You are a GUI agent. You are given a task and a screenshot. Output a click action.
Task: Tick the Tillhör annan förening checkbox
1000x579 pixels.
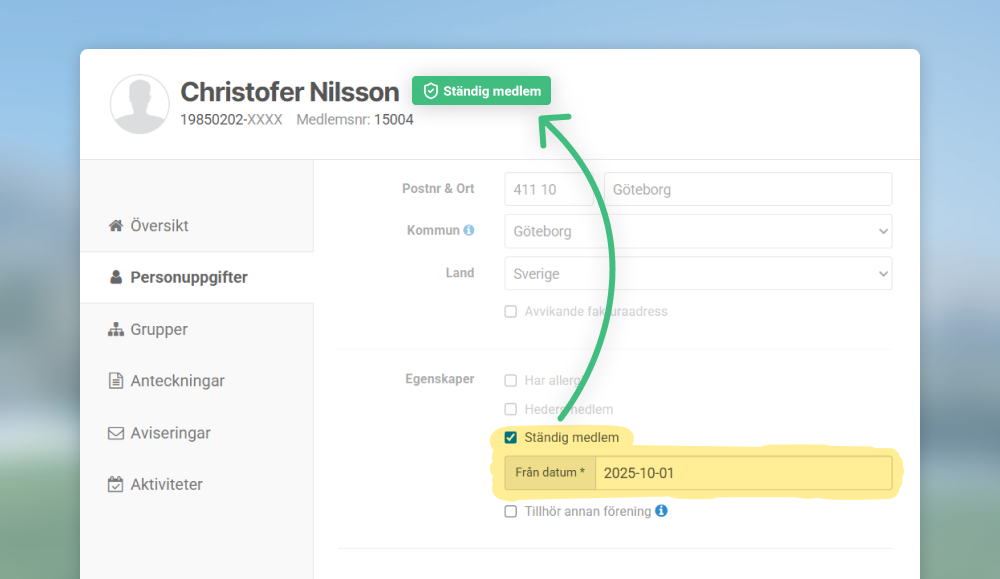pos(511,511)
